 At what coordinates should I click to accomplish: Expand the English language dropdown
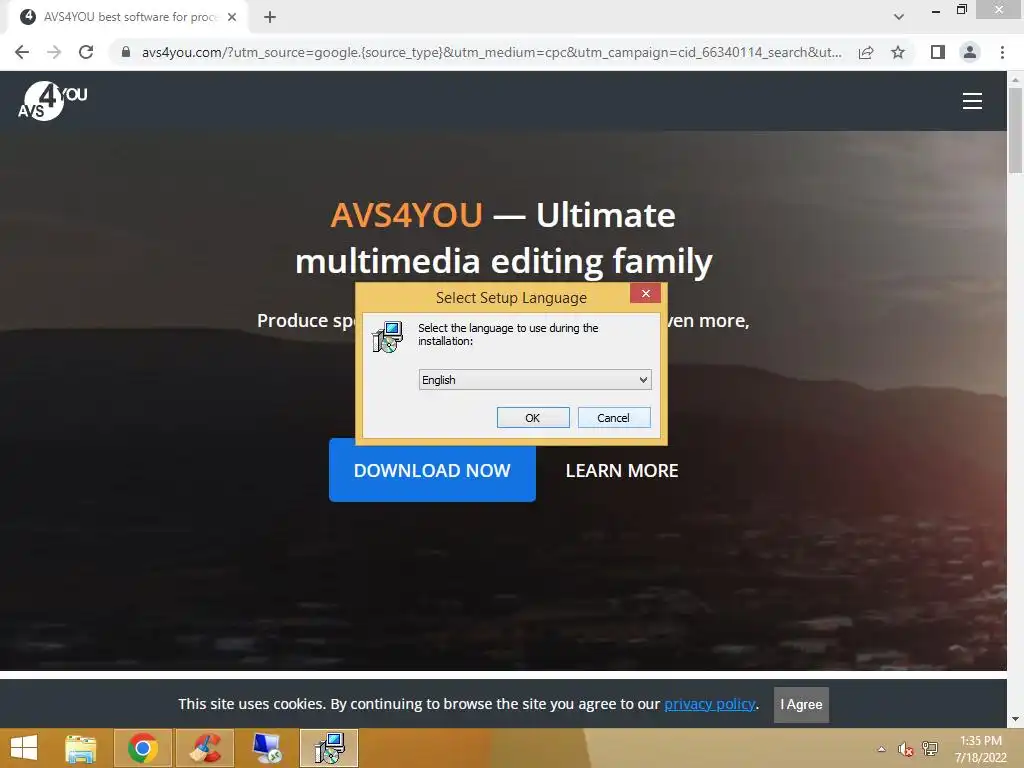coord(535,379)
